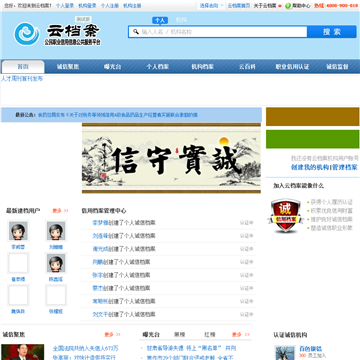This screenshot has height=360, width=360.
Task: Open the 云档案首页 top link
Action: click(x=239, y=6)
